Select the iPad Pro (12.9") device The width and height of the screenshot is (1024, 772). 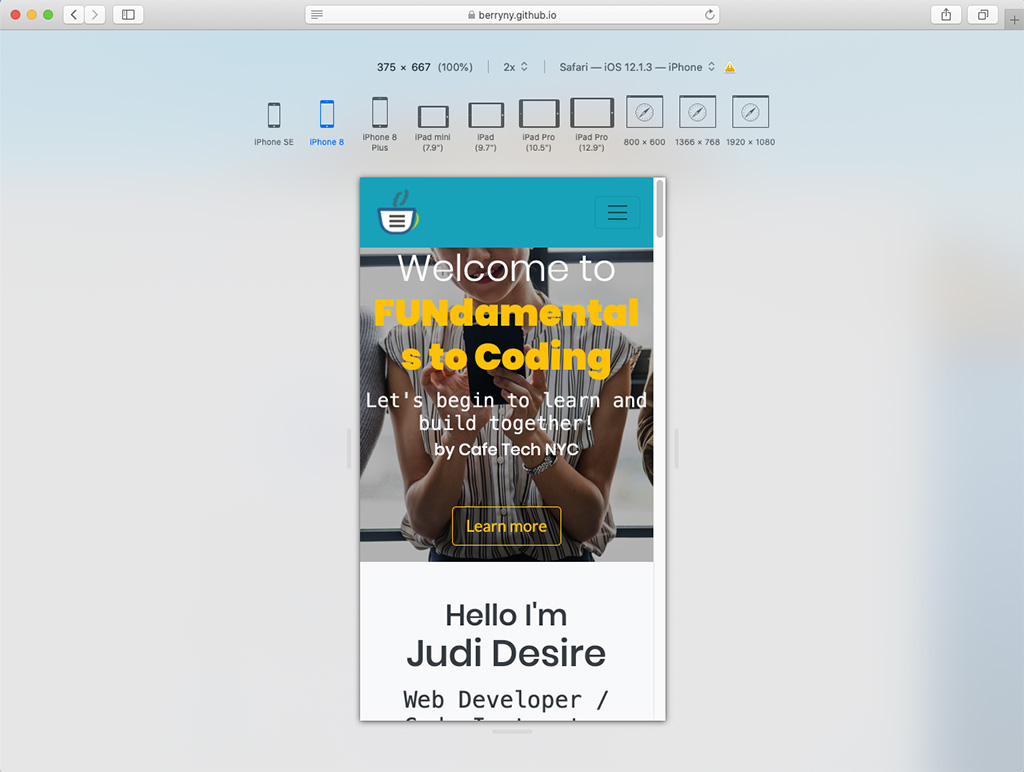point(592,113)
